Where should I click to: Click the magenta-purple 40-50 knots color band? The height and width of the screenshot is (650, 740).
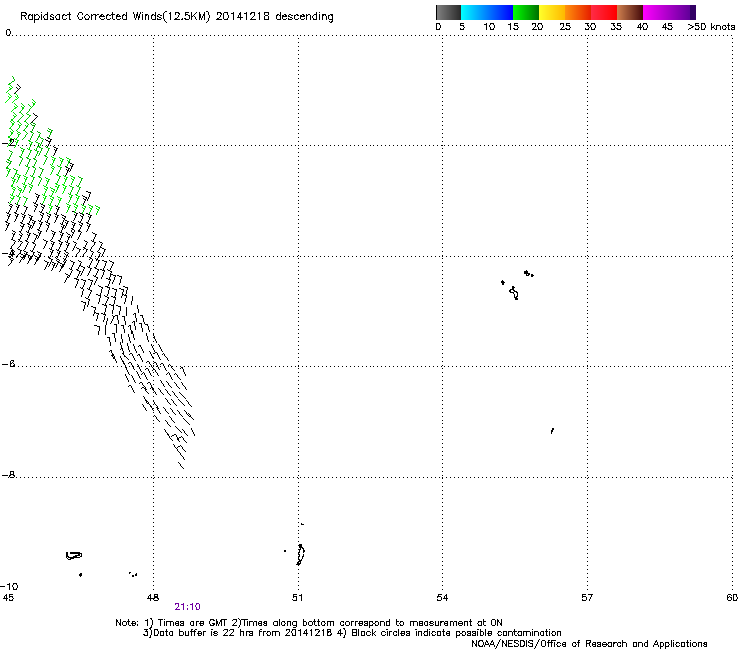point(669,12)
